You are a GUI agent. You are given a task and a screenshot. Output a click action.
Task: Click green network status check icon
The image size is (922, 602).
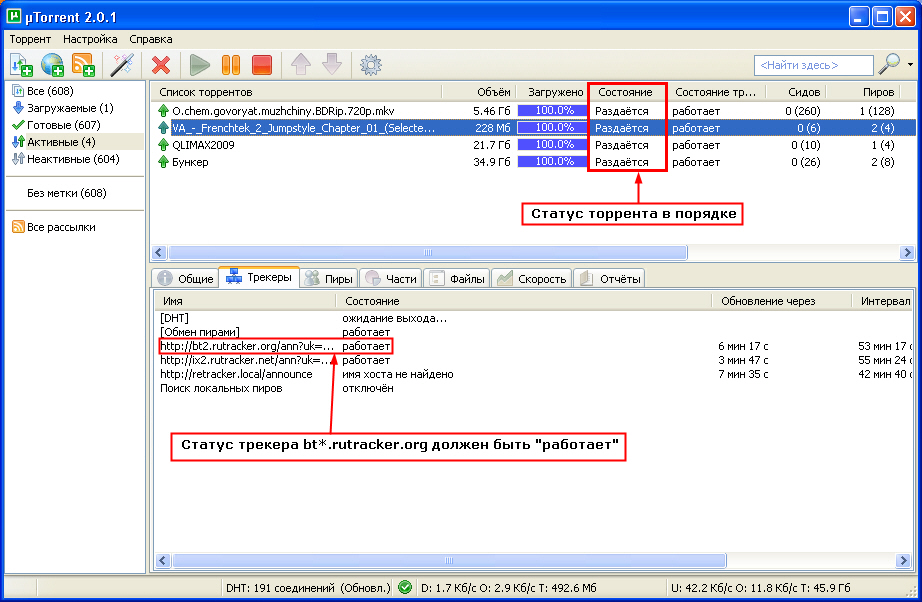405,587
